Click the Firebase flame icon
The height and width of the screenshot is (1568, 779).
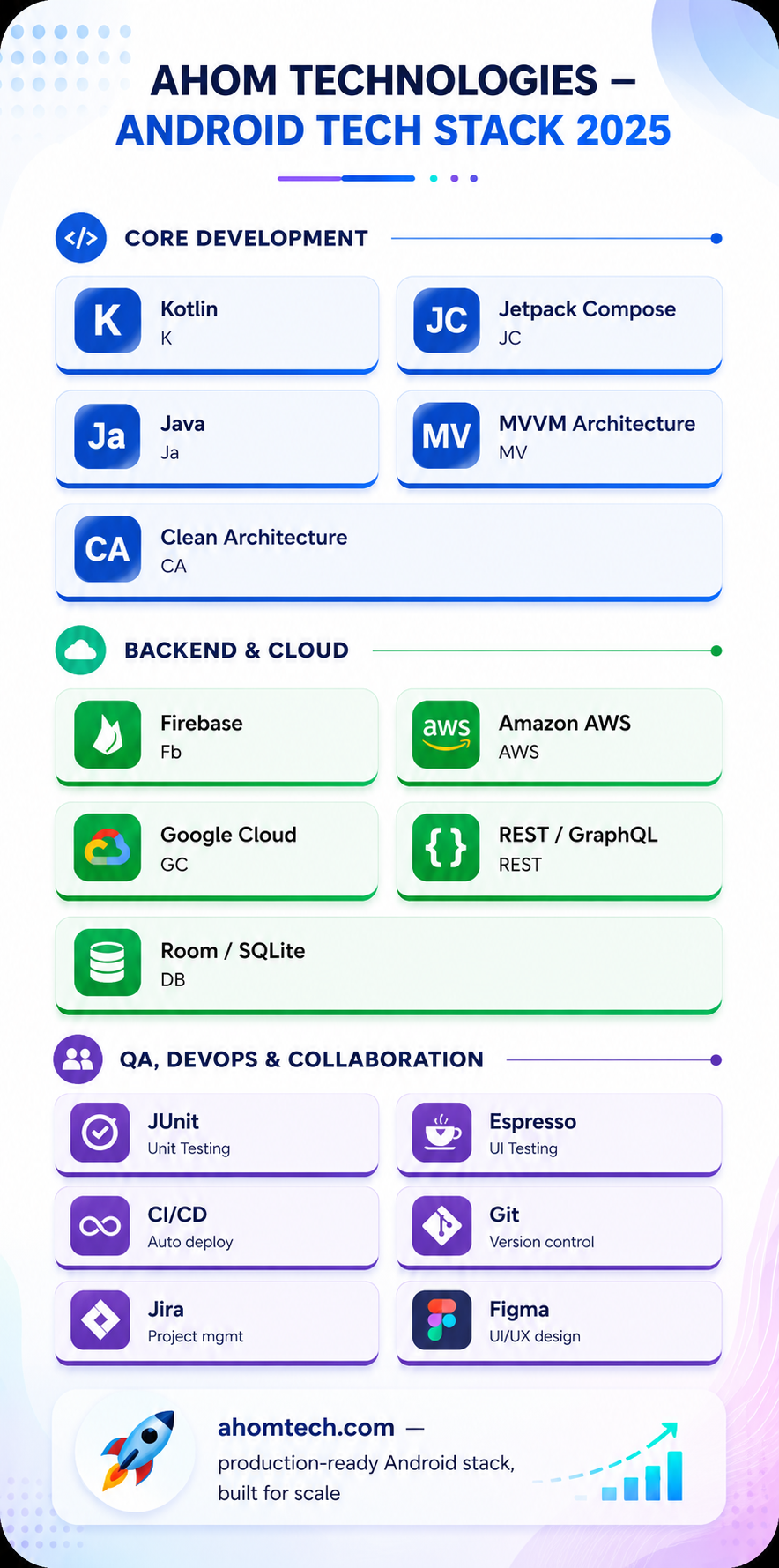click(108, 734)
